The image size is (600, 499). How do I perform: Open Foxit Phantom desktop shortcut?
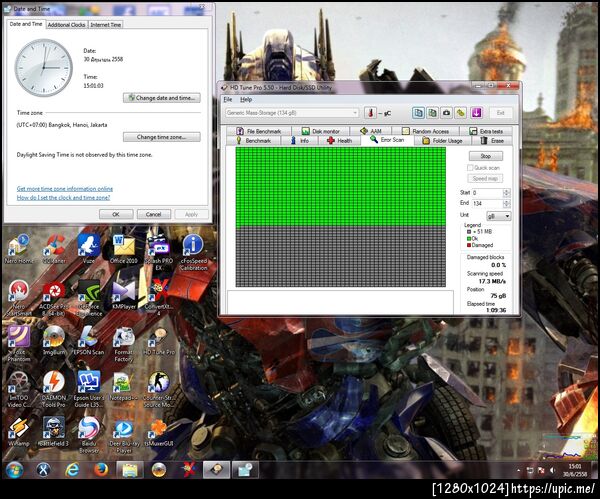18,344
